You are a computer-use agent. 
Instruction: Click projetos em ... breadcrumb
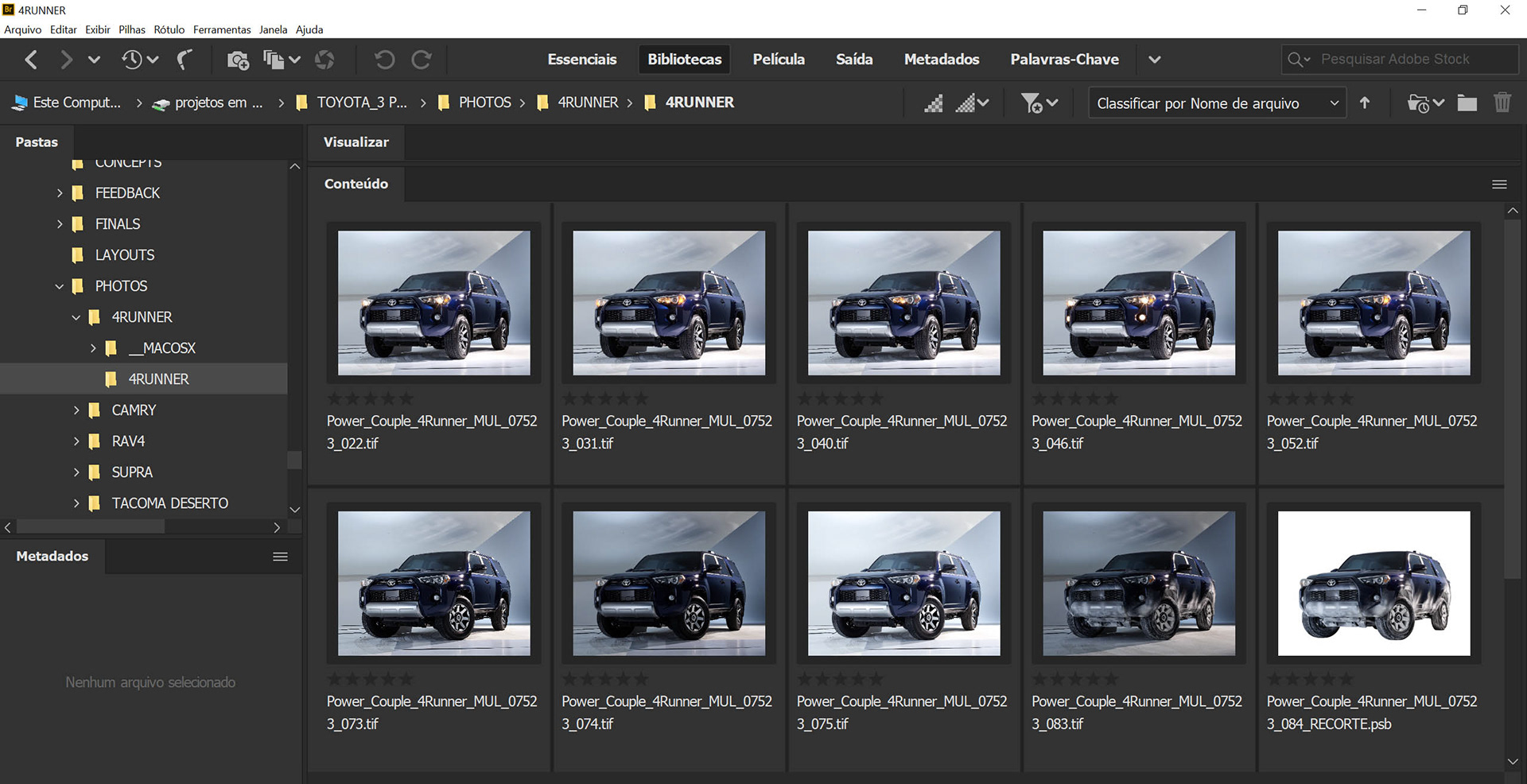tap(219, 103)
